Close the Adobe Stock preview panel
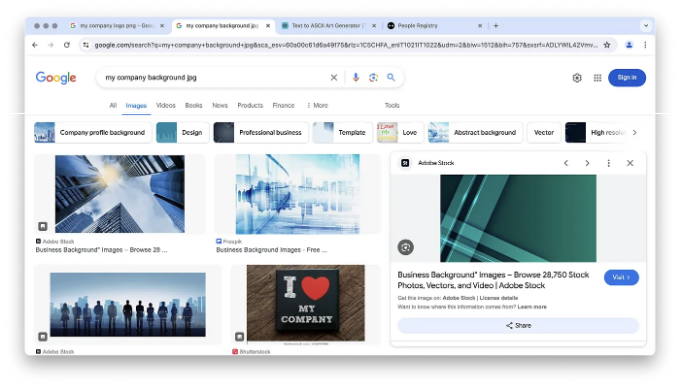Viewport: 680px width, 388px height. pos(630,163)
